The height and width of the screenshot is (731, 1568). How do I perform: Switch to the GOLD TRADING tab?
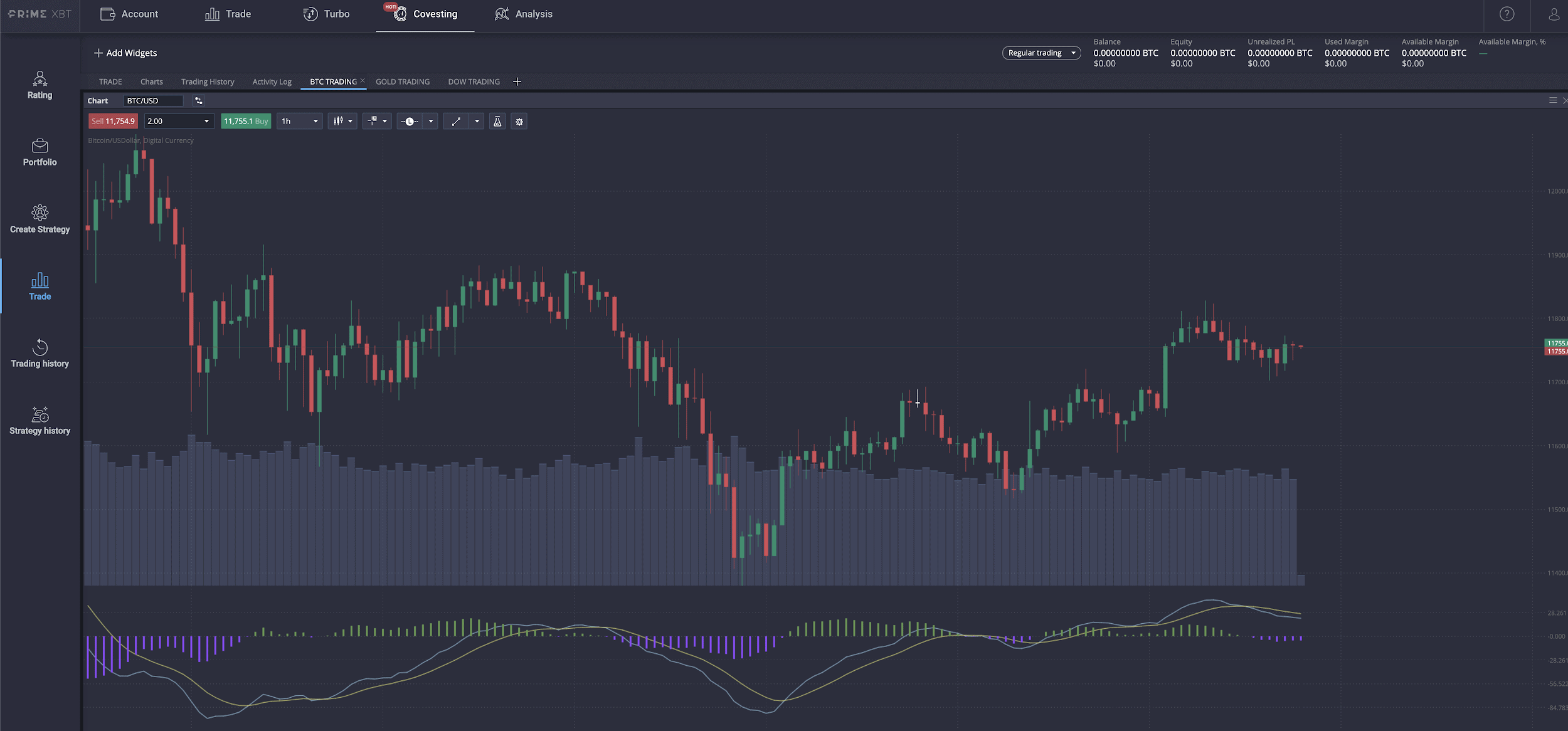(403, 82)
